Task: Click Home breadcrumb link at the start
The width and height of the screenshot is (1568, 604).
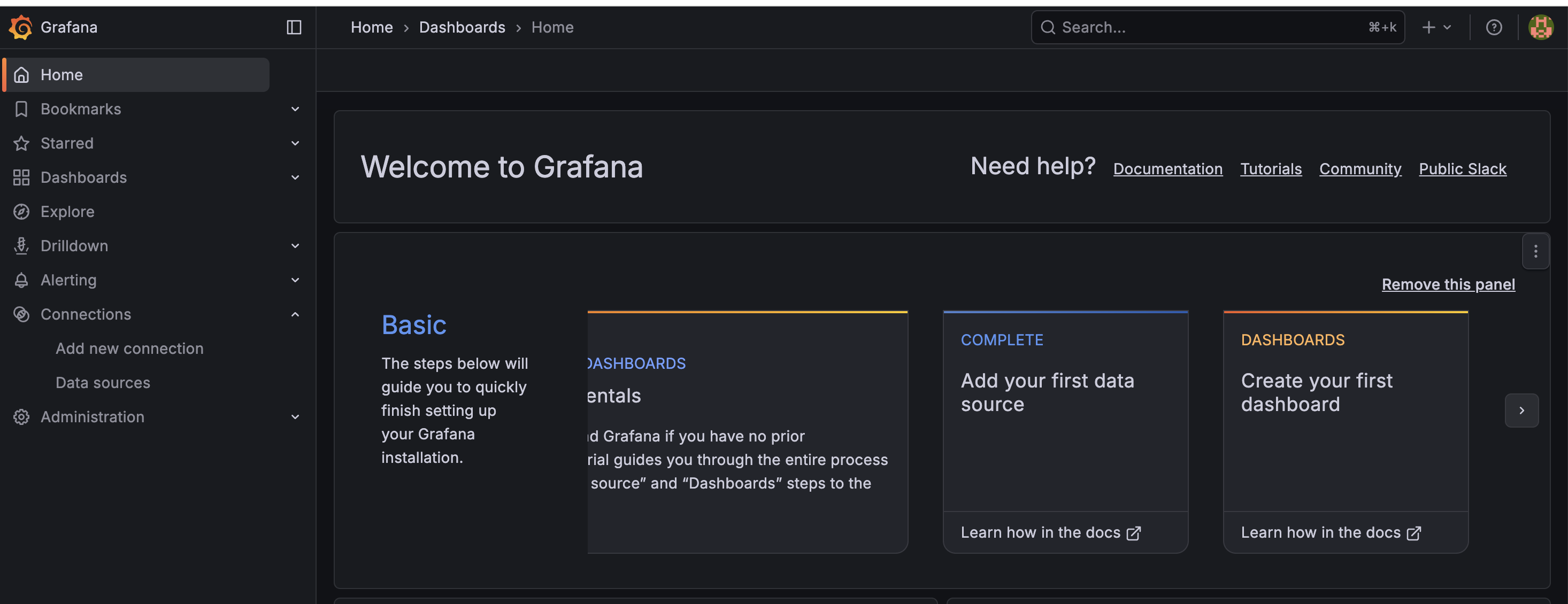Action: (372, 27)
